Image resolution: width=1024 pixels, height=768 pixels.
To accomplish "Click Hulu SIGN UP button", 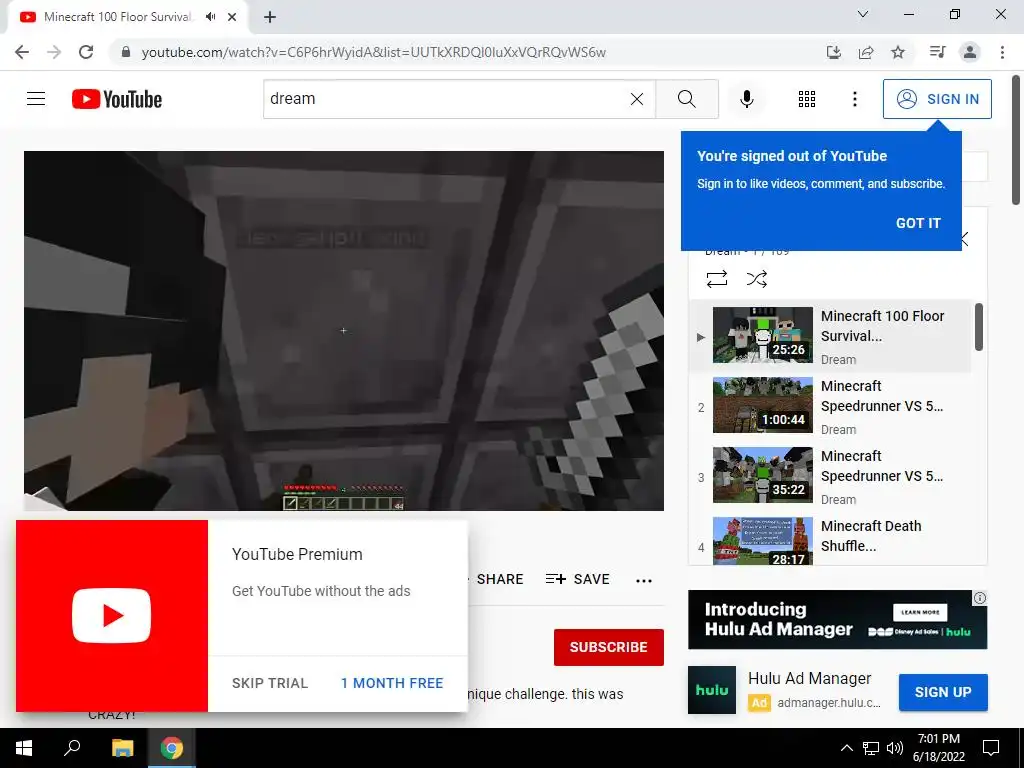I will (x=943, y=692).
